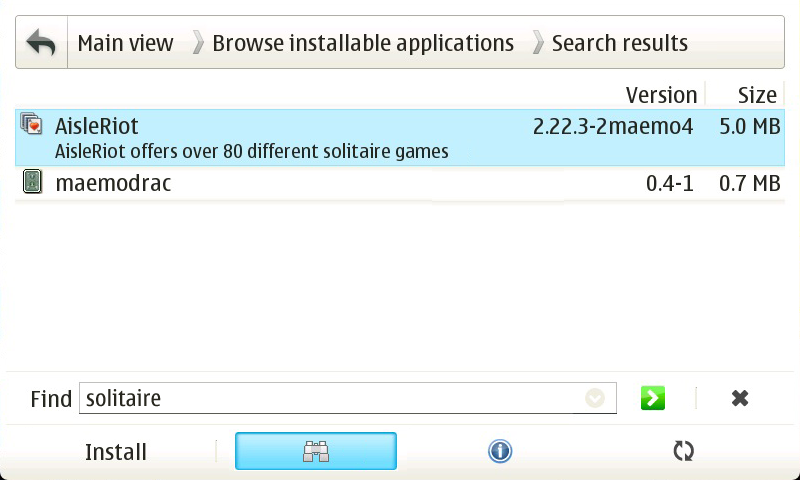Focus the Find text field containing solitaire
This screenshot has height=480, width=800.
click(x=330, y=398)
